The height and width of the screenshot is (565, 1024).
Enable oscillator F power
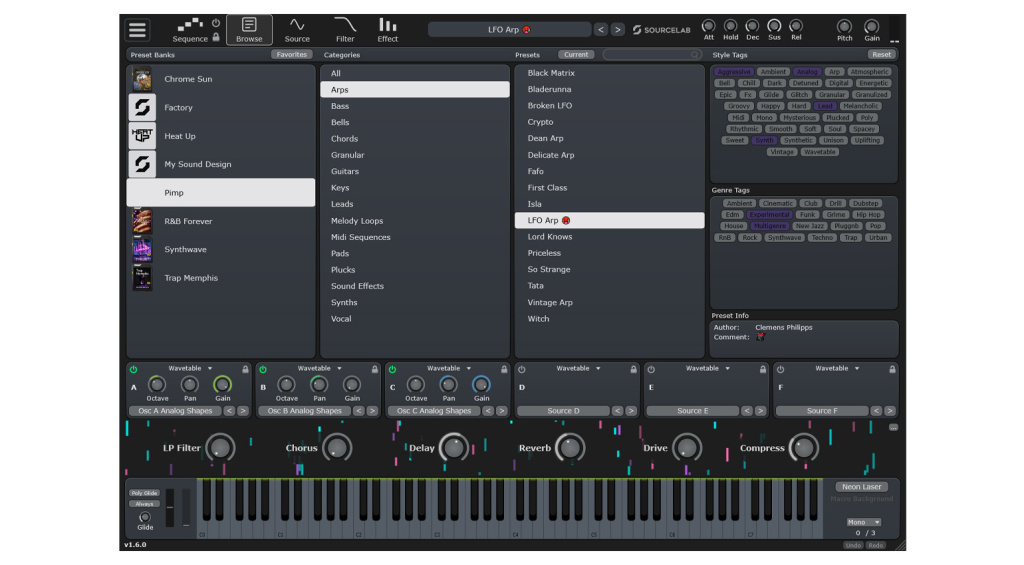tap(780, 369)
